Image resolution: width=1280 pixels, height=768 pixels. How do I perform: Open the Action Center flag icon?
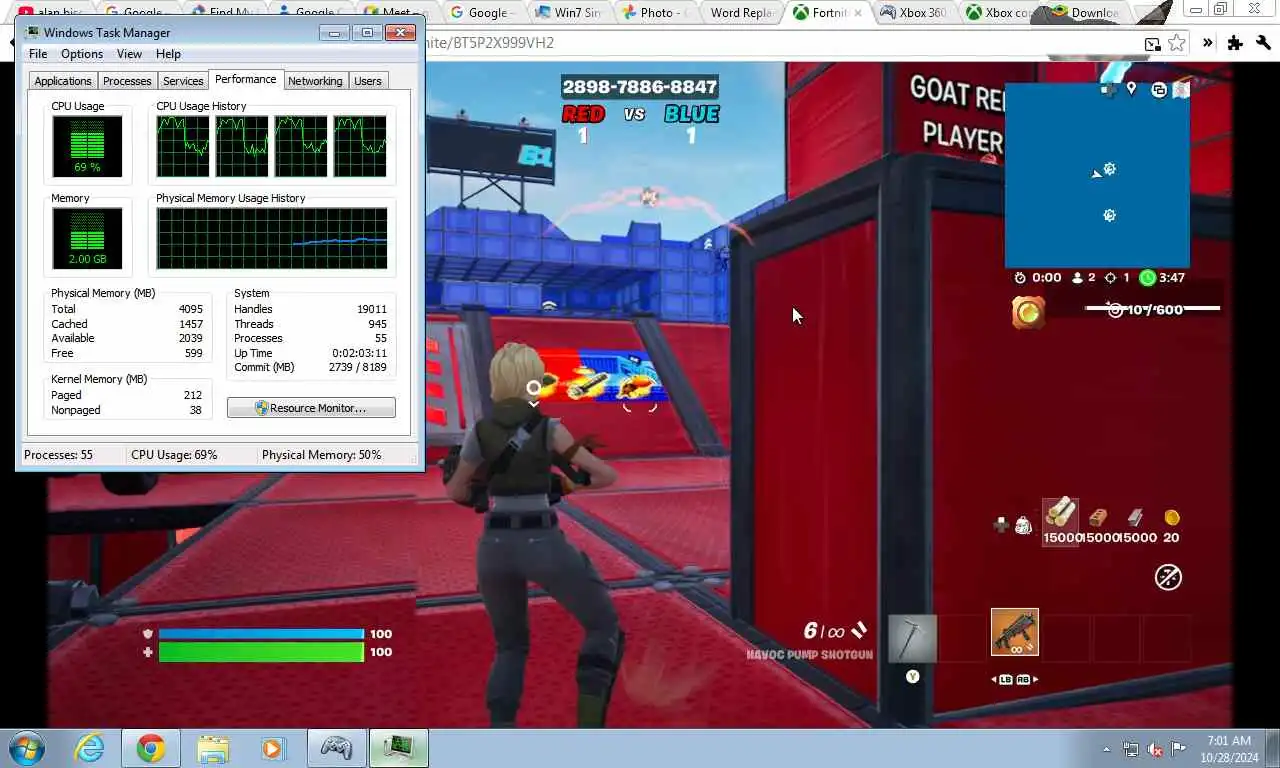pos(1179,749)
